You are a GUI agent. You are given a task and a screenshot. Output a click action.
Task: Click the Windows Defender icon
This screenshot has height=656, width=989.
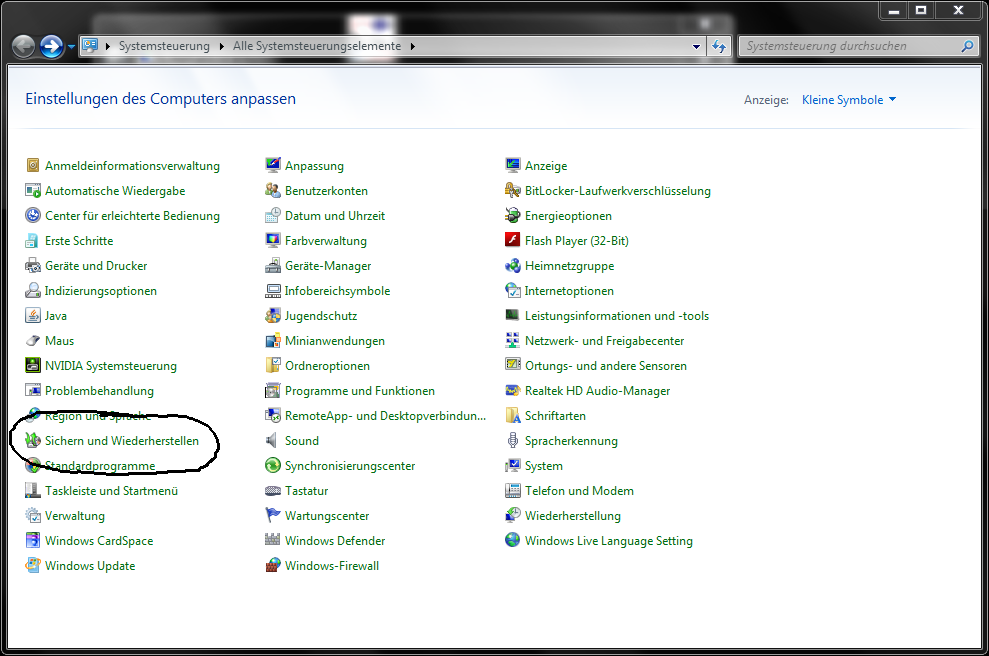click(273, 541)
